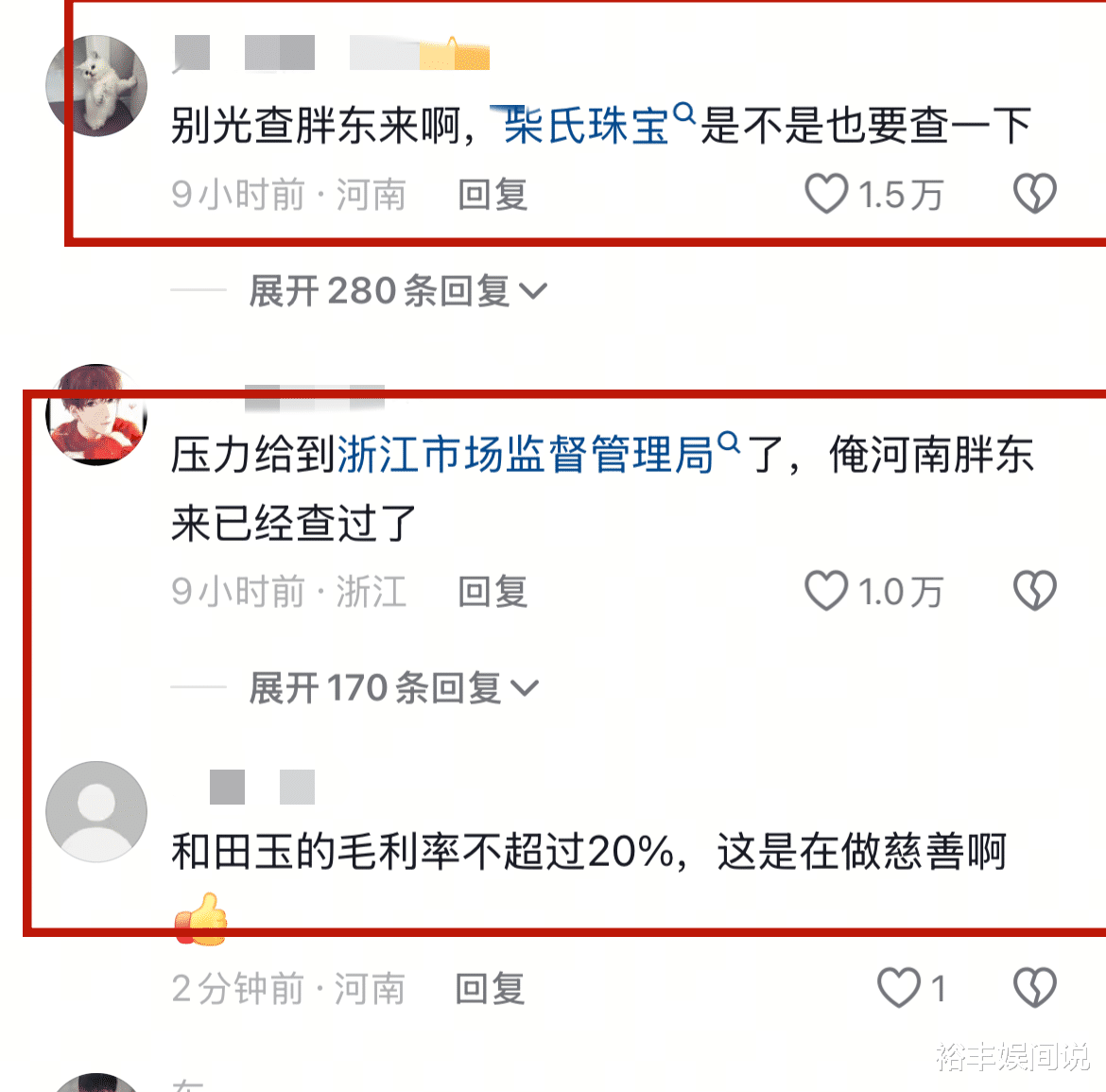Like the 和田玉 comment heart icon
Viewport: 1106px width, 1092px height.
point(899,987)
